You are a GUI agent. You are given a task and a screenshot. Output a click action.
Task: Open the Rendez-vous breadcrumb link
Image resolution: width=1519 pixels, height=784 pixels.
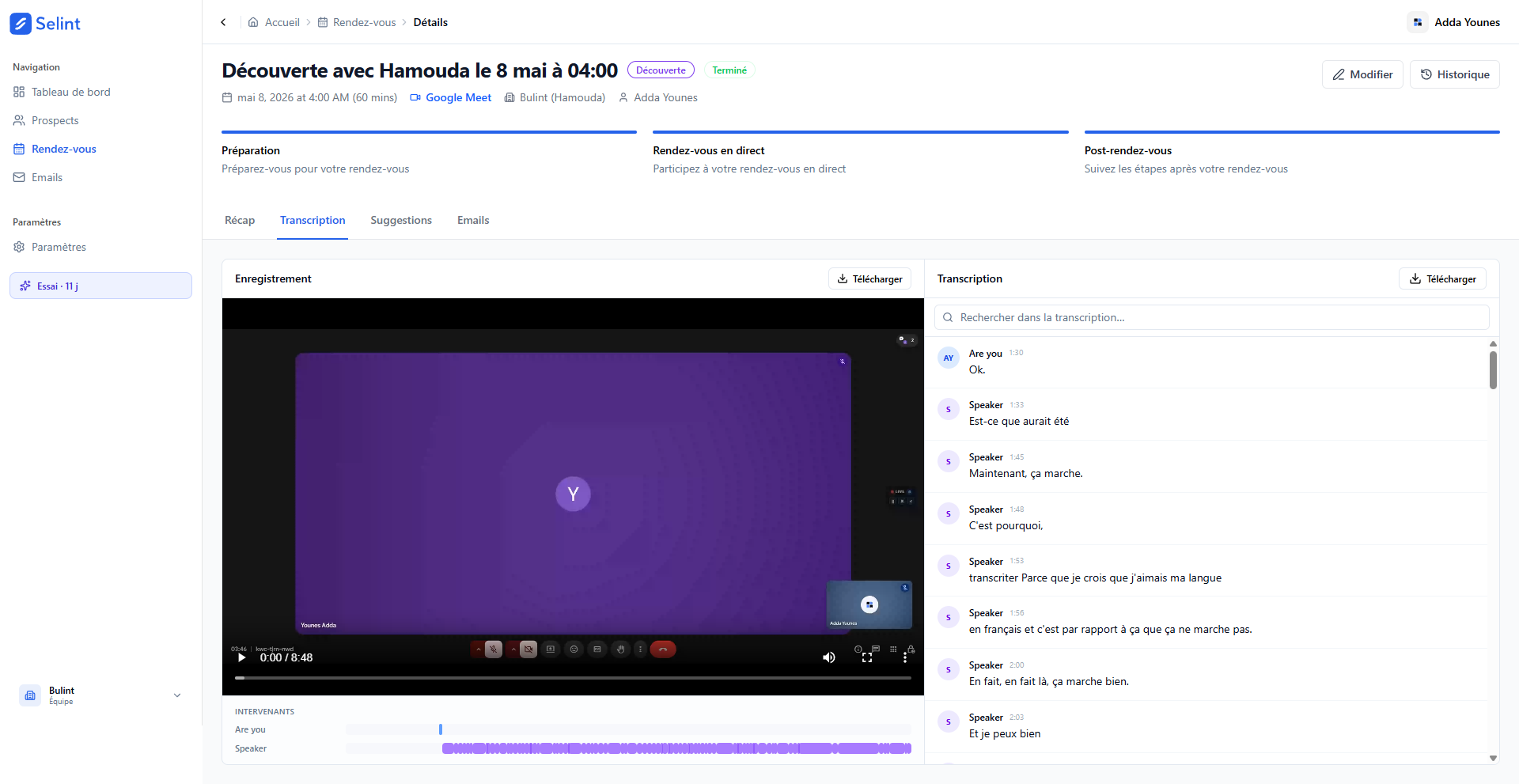point(357,22)
